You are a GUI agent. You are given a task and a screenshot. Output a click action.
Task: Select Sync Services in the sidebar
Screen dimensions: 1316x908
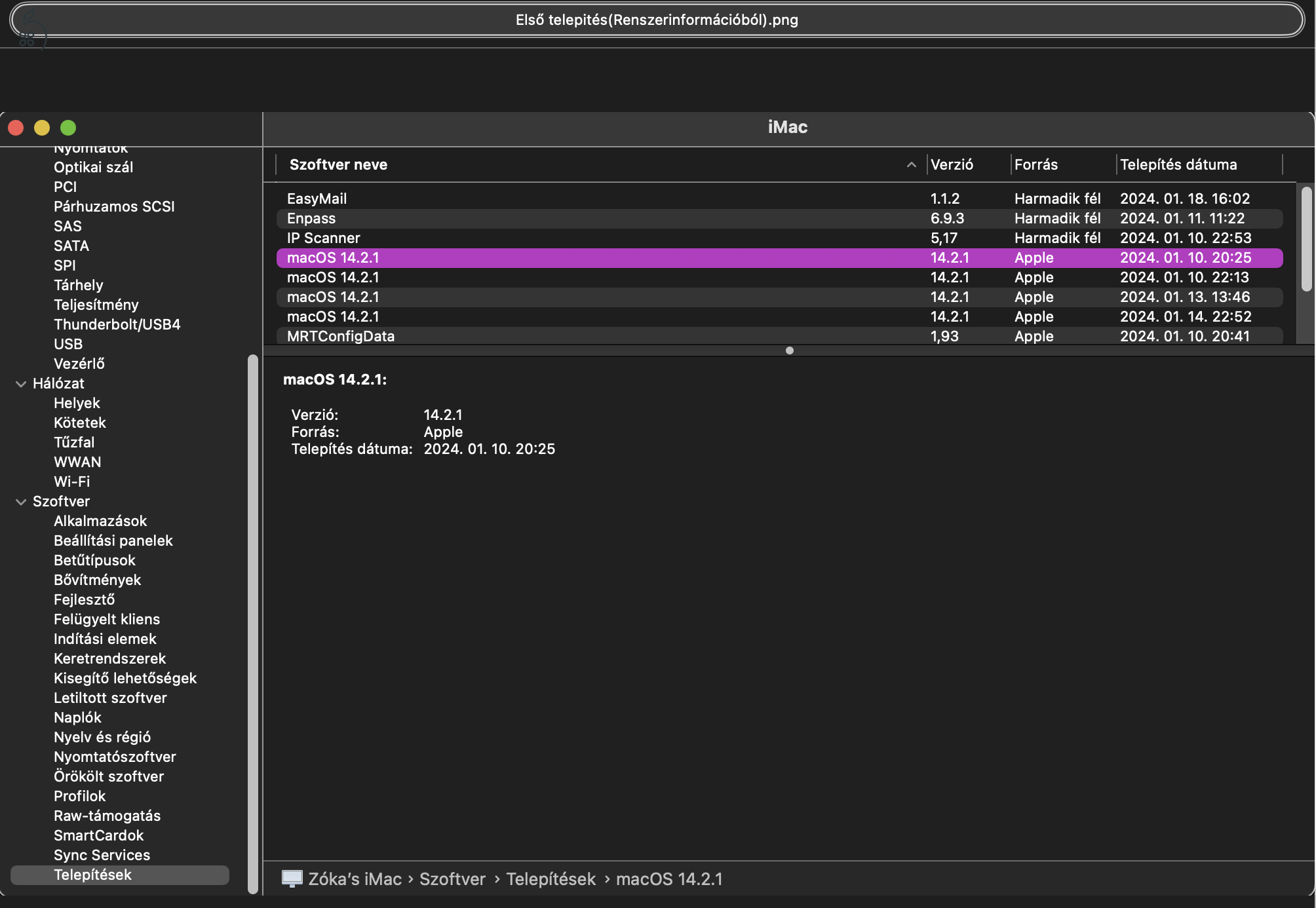tap(102, 856)
